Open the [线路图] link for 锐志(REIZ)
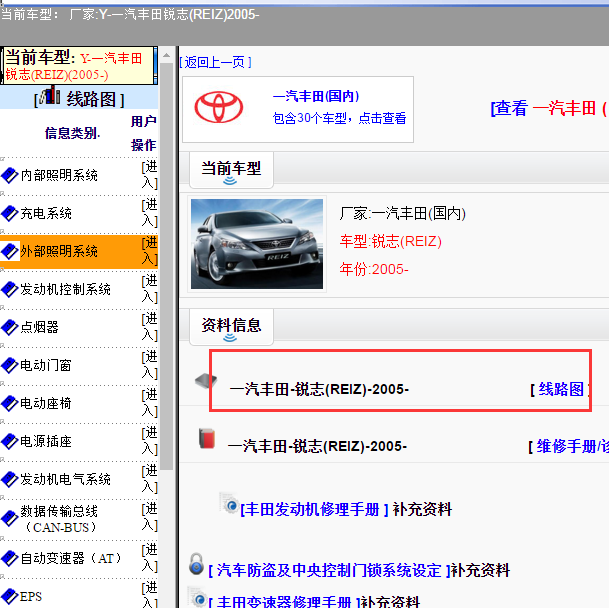The height and width of the screenshot is (608, 609). 560,389
